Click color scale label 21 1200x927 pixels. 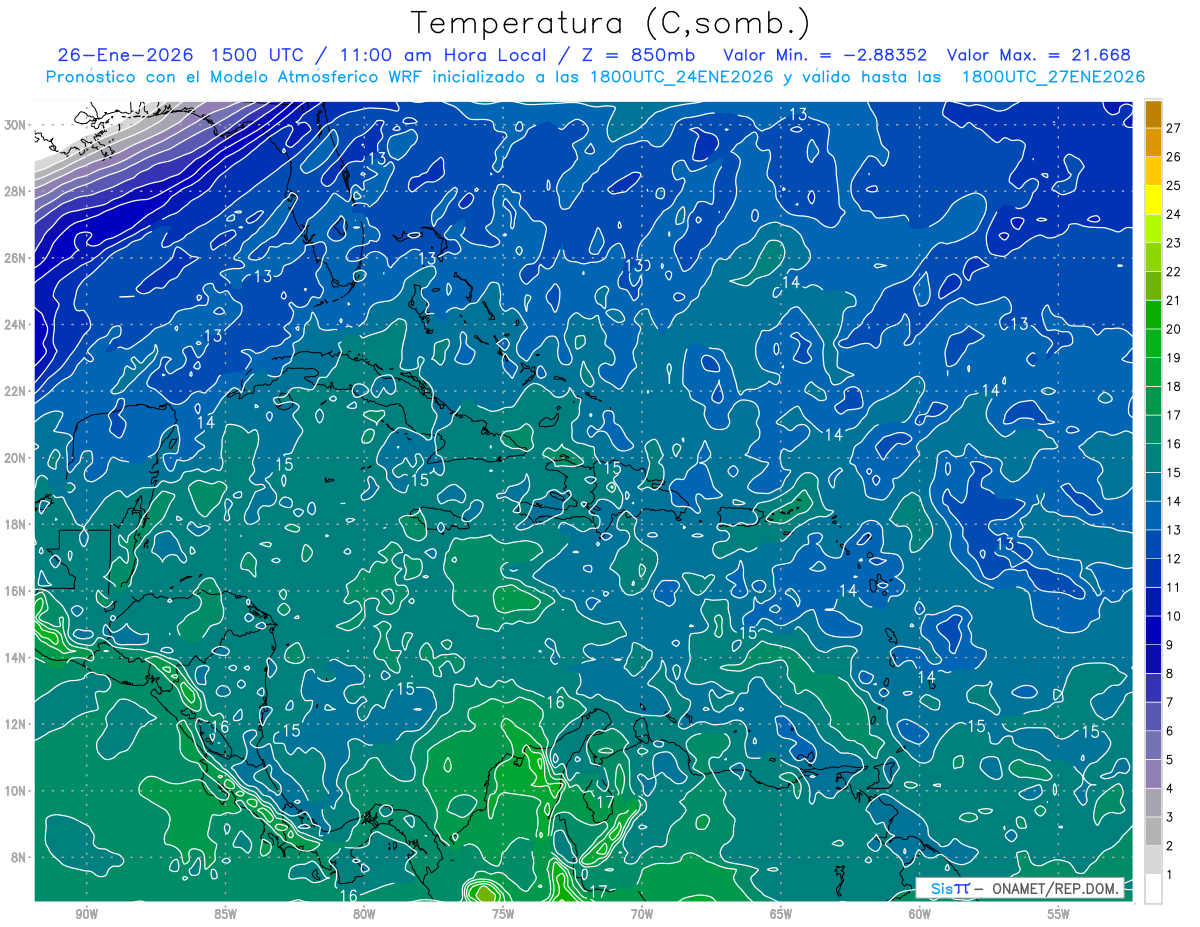click(x=1174, y=300)
